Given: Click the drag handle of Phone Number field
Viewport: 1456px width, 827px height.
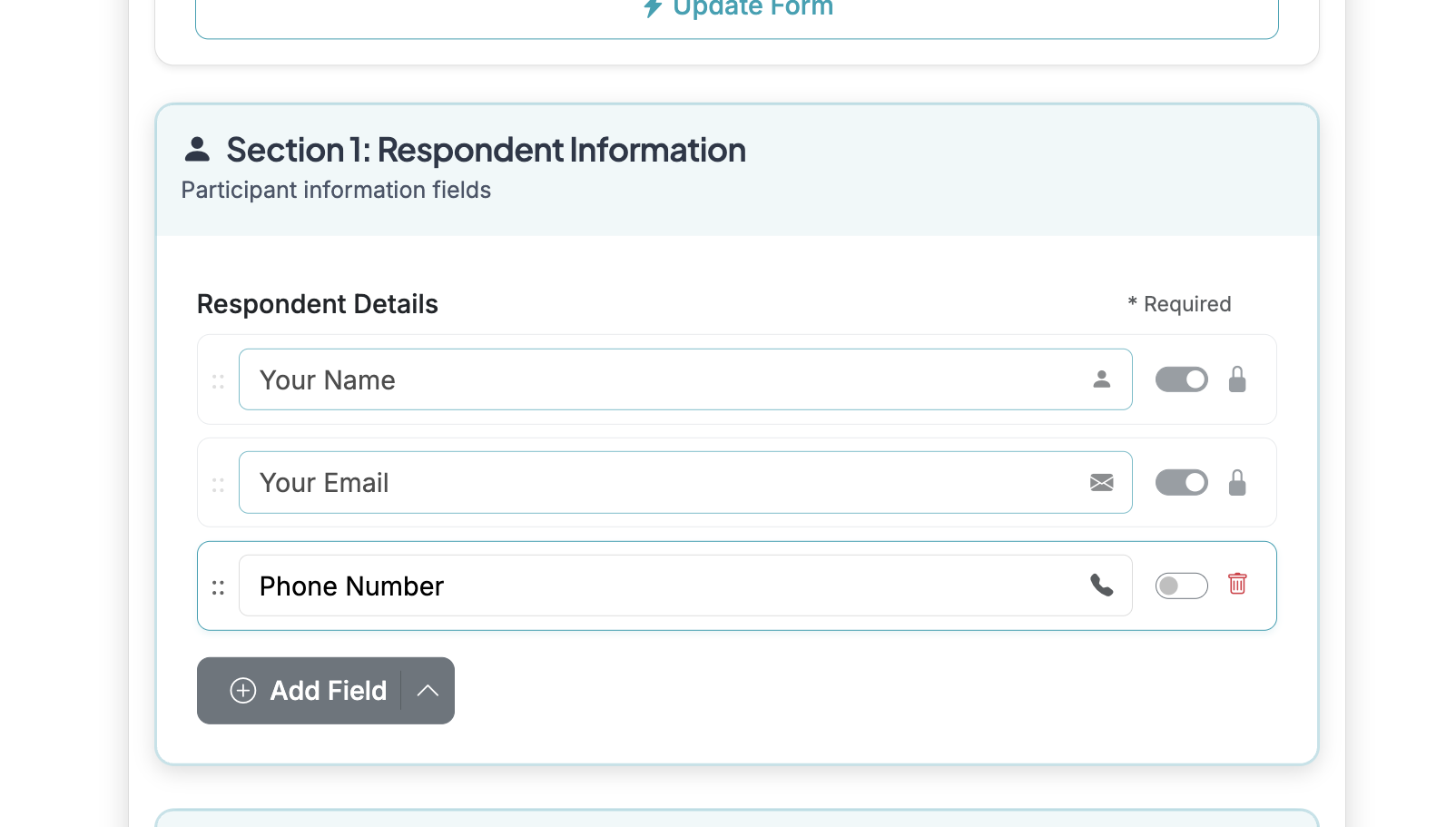Looking at the screenshot, I should (218, 586).
